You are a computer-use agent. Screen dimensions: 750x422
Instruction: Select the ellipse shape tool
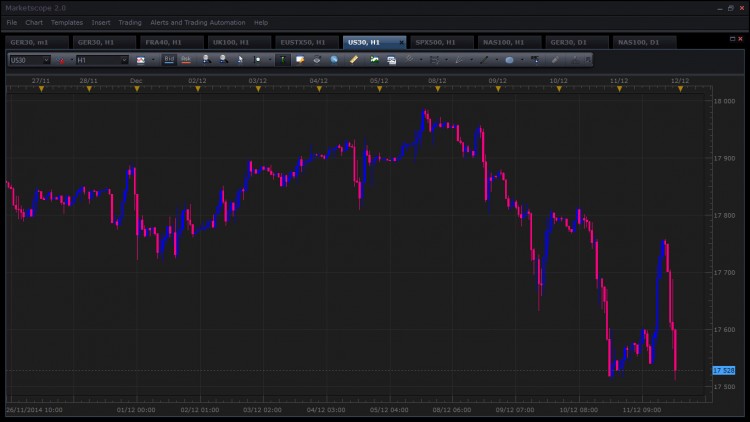tap(509, 60)
